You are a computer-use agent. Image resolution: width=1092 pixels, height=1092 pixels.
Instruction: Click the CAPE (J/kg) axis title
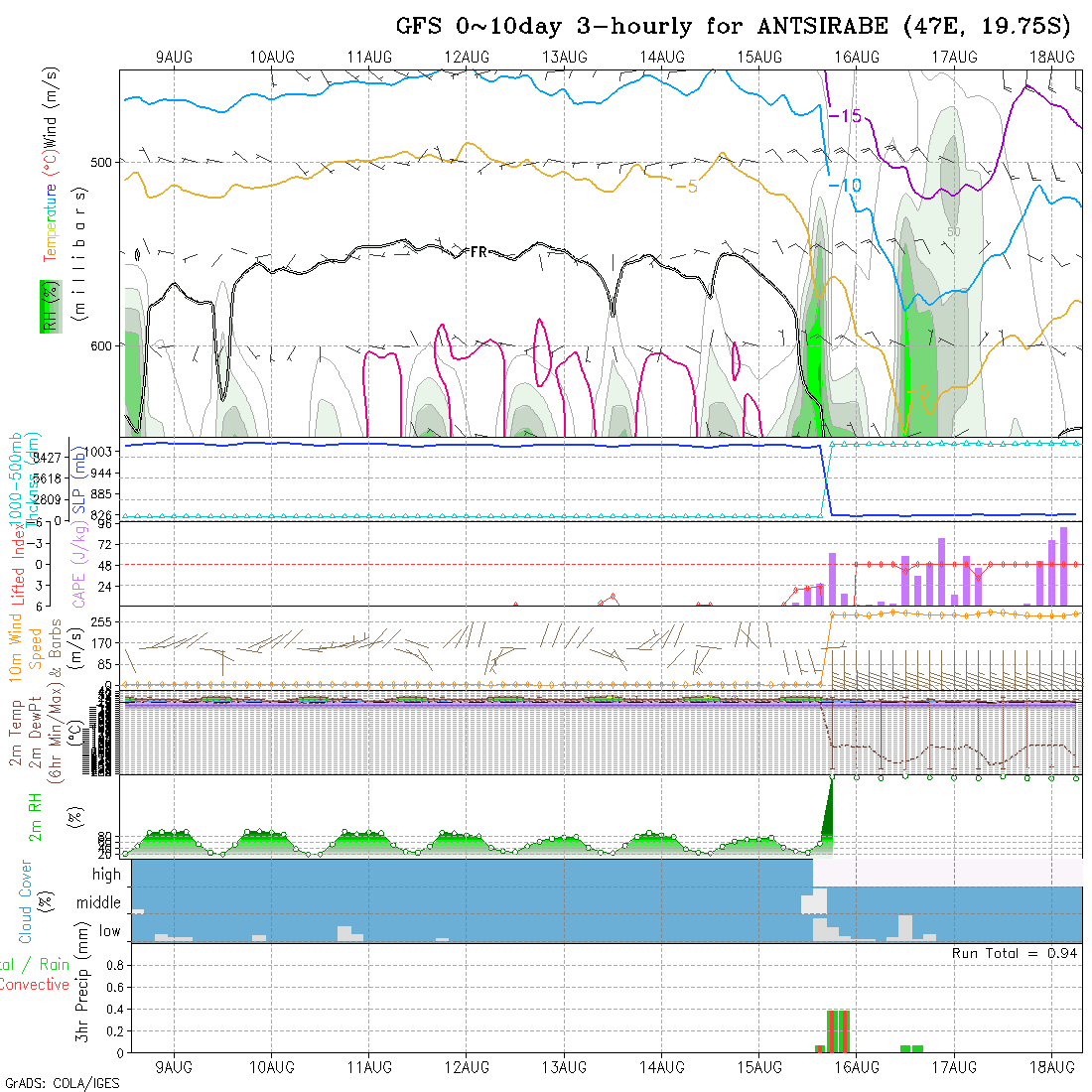(x=78, y=564)
